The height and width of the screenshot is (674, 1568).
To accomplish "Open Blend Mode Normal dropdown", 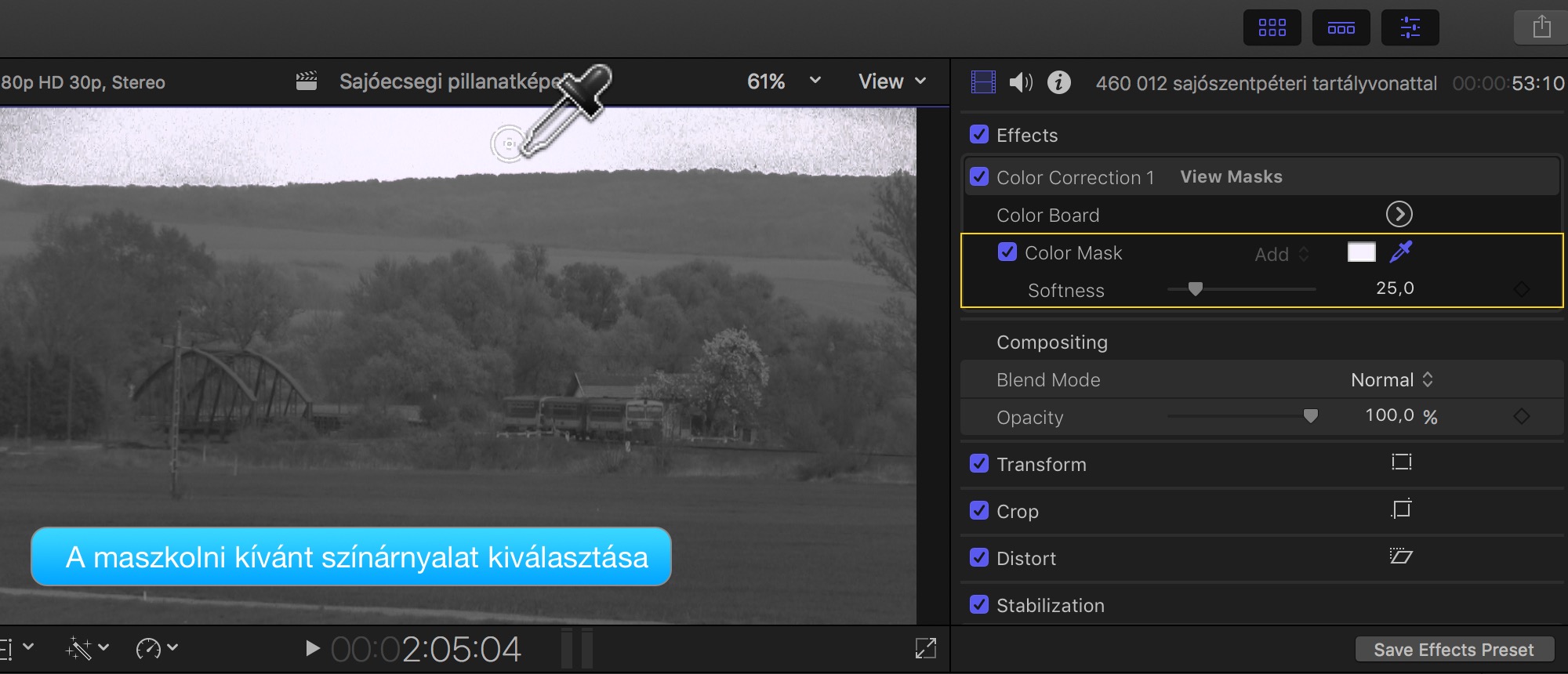I will coord(1392,379).
